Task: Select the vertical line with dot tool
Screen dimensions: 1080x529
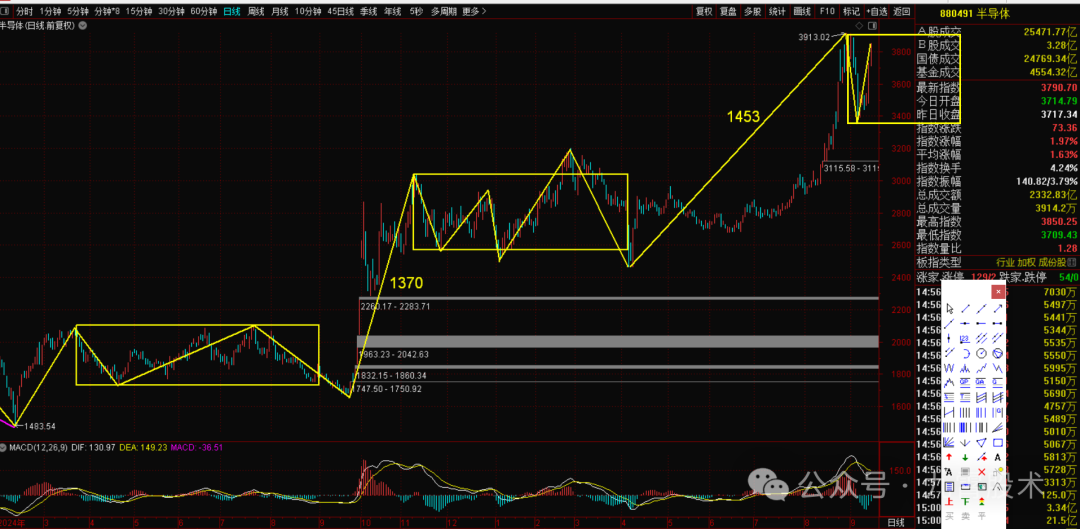Action: [949, 338]
